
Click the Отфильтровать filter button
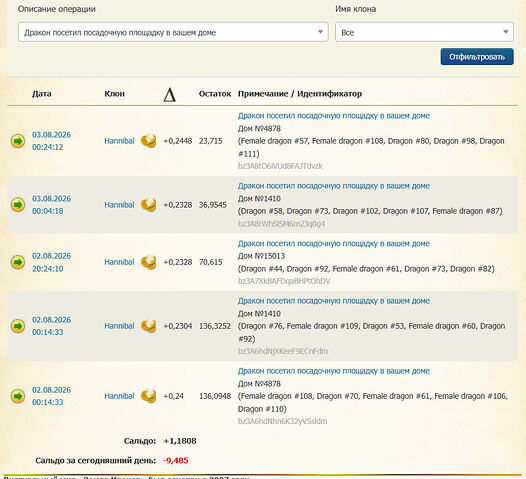(477, 57)
